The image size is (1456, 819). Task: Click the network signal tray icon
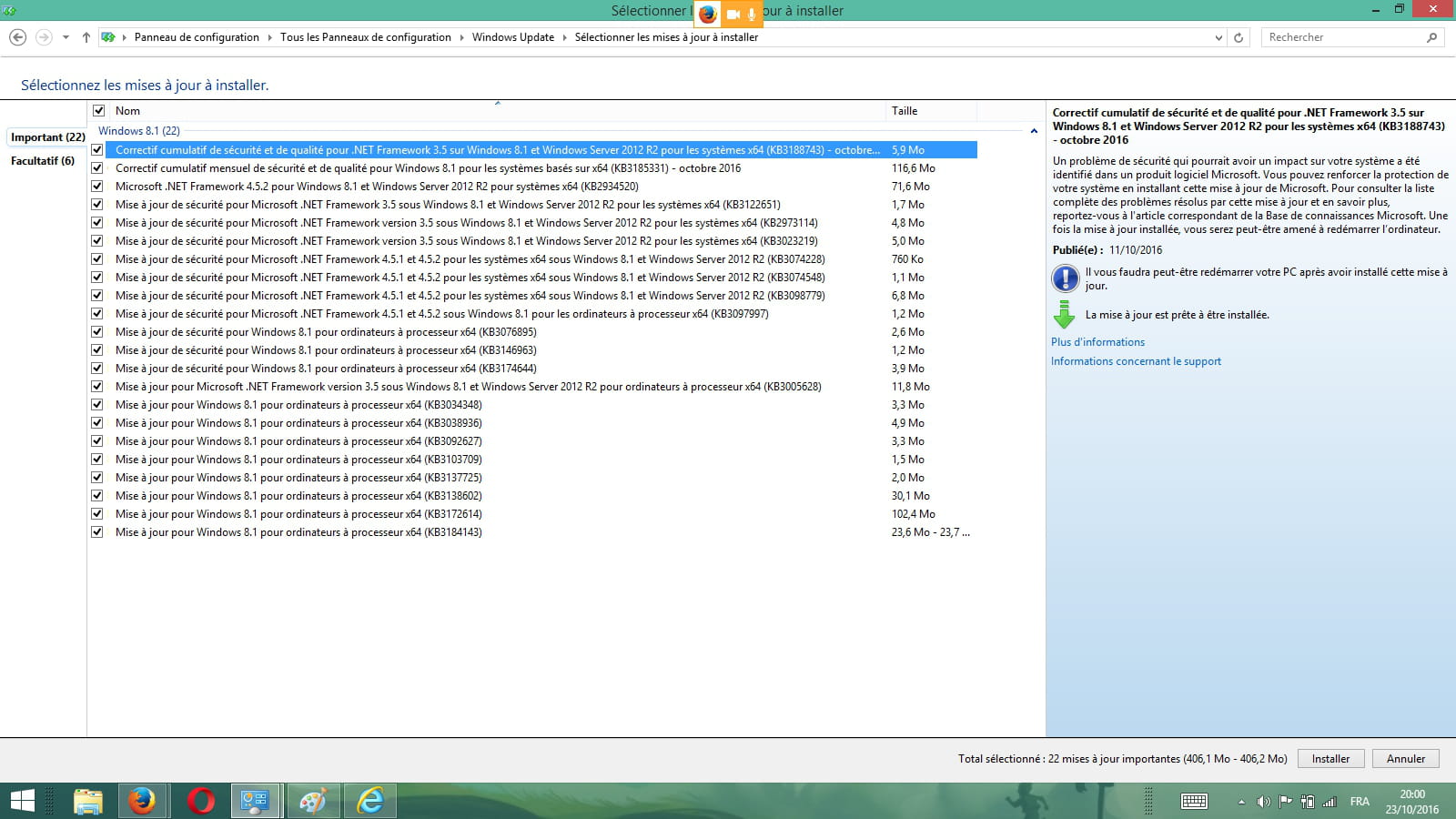coord(1330,802)
